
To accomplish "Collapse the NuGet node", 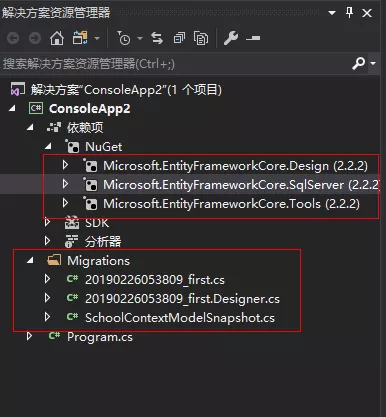I will pyautogui.click(x=49, y=146).
